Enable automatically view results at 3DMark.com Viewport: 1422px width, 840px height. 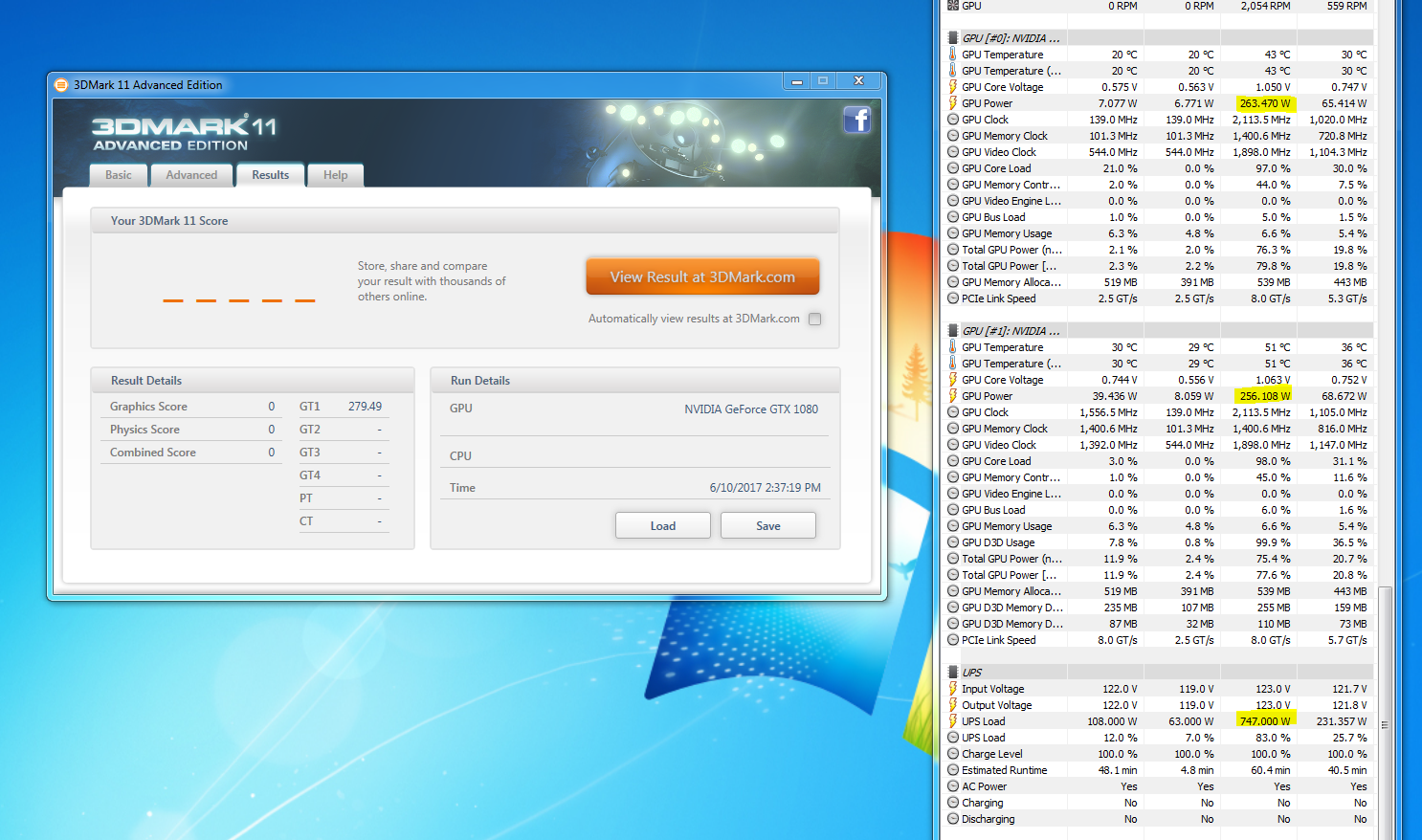point(814,320)
